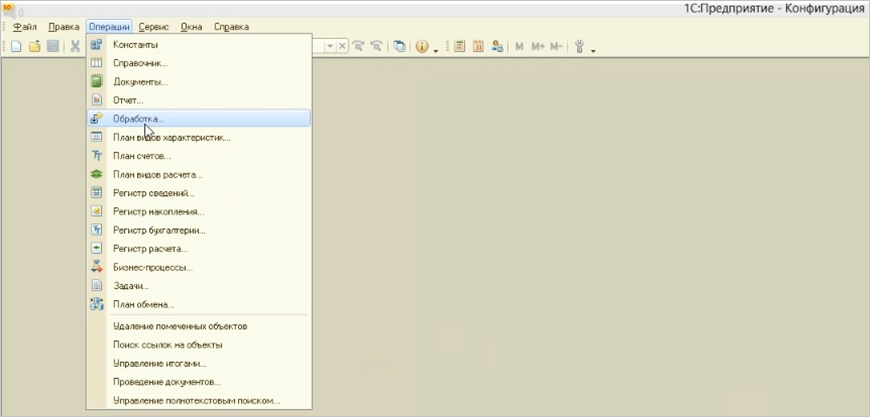The width and height of the screenshot is (870, 417).
Task: Select Регистр накопления... menu entry
Action: [x=199, y=211]
